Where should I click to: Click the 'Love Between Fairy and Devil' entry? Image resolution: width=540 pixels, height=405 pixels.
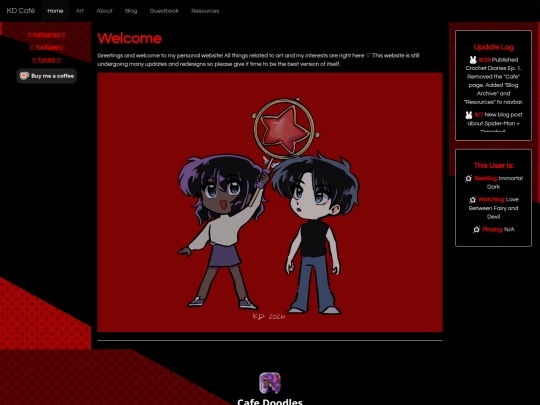pos(494,208)
